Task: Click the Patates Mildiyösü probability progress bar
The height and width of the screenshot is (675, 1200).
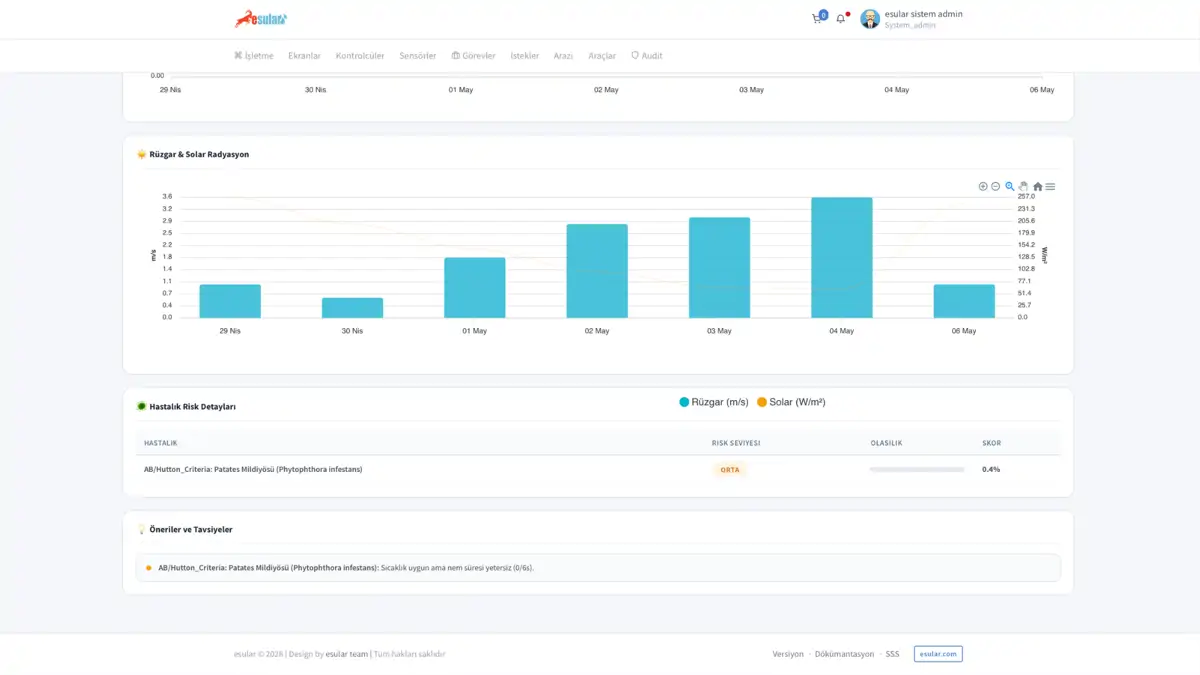Action: 917,469
